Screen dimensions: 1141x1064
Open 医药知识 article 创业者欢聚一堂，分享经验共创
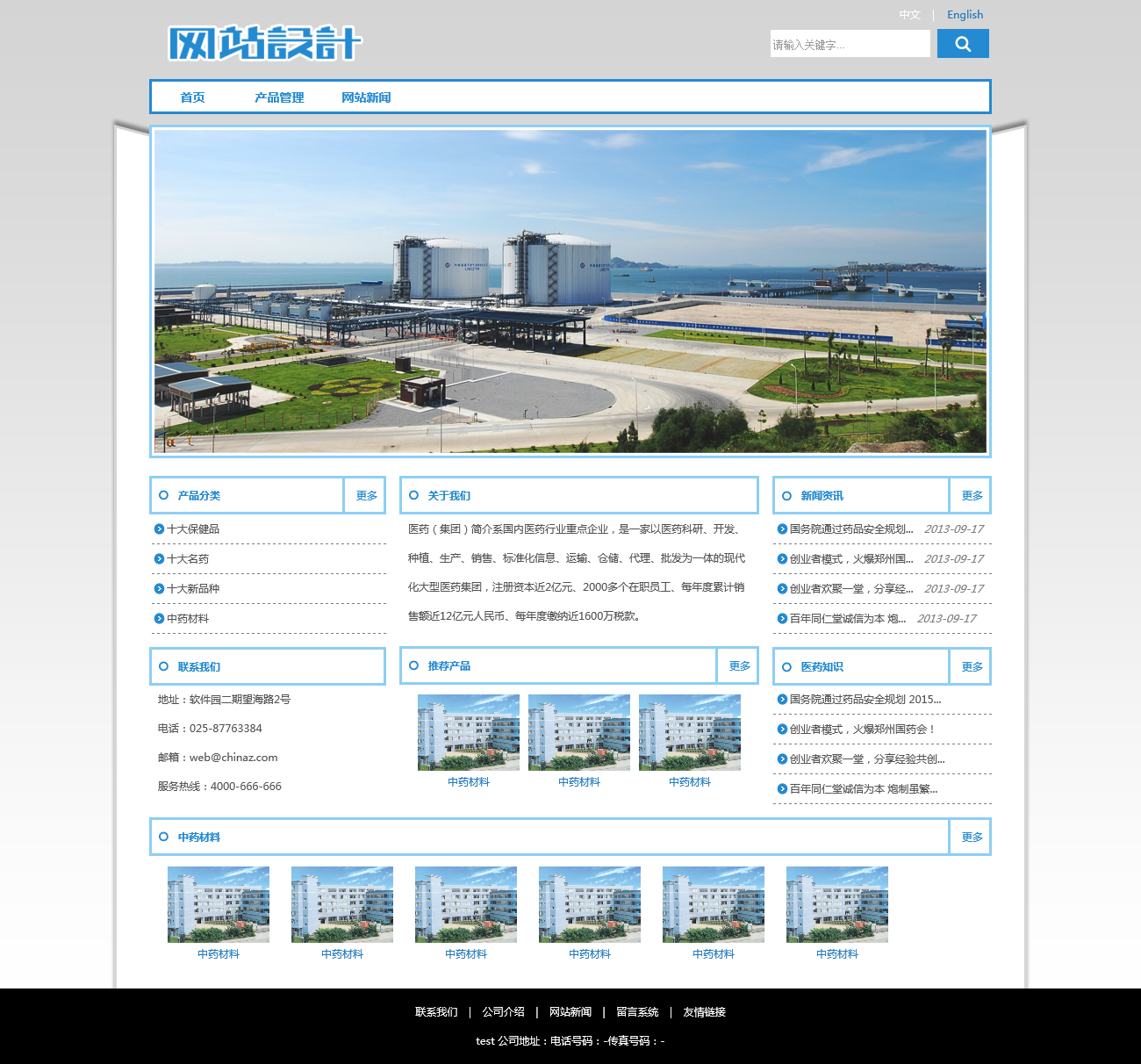(x=866, y=758)
